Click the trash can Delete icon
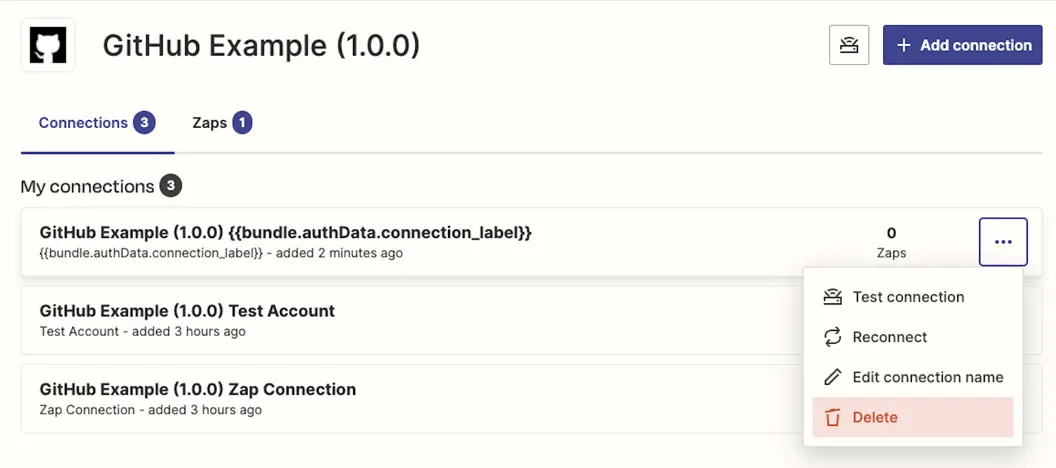Viewport: 1056px width, 468px height. [832, 417]
